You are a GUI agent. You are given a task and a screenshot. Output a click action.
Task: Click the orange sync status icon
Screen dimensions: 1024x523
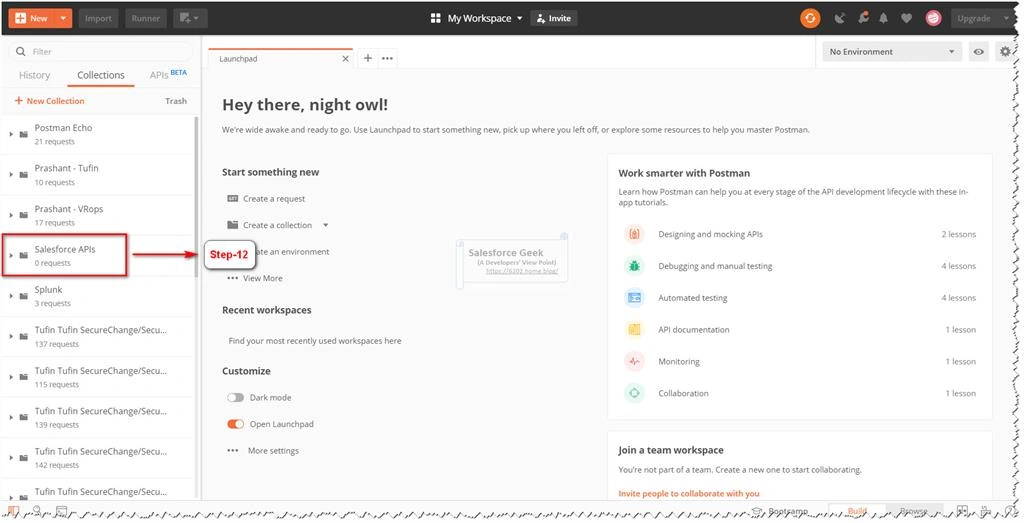tap(810, 18)
